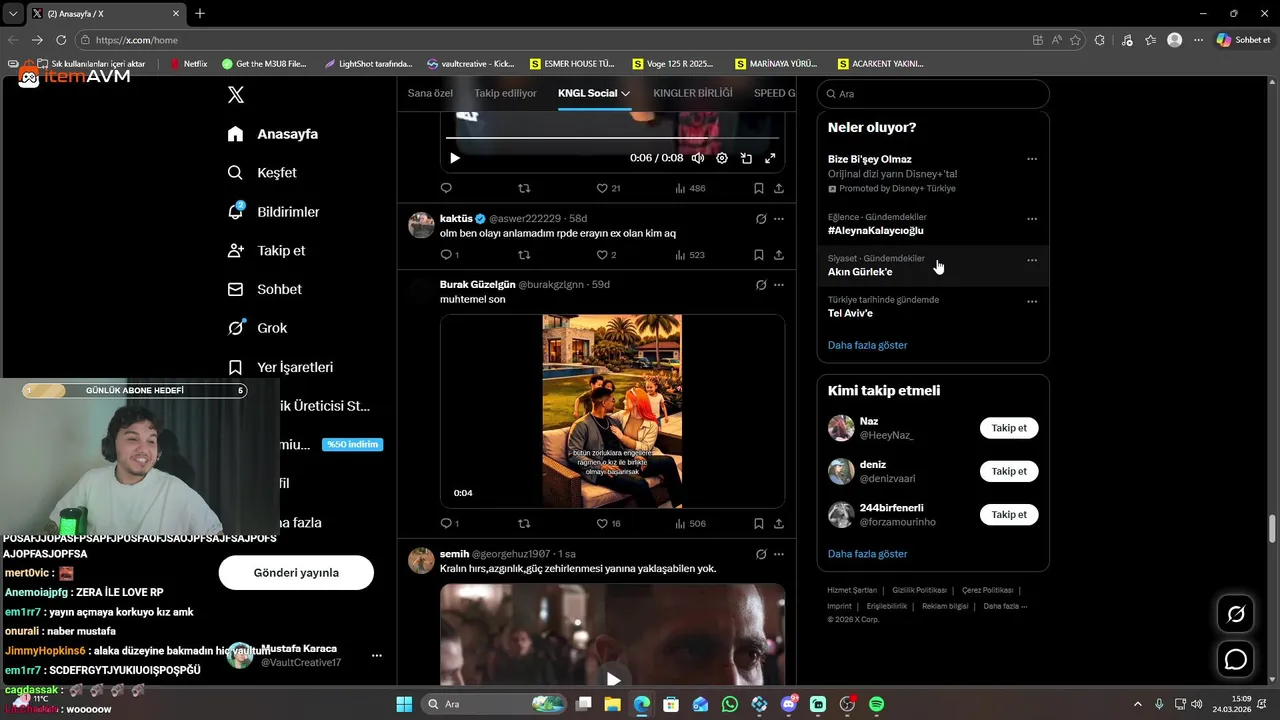Open the KINGLER BİRLİĞİ tab
The width and height of the screenshot is (1280, 720).
tap(692, 93)
